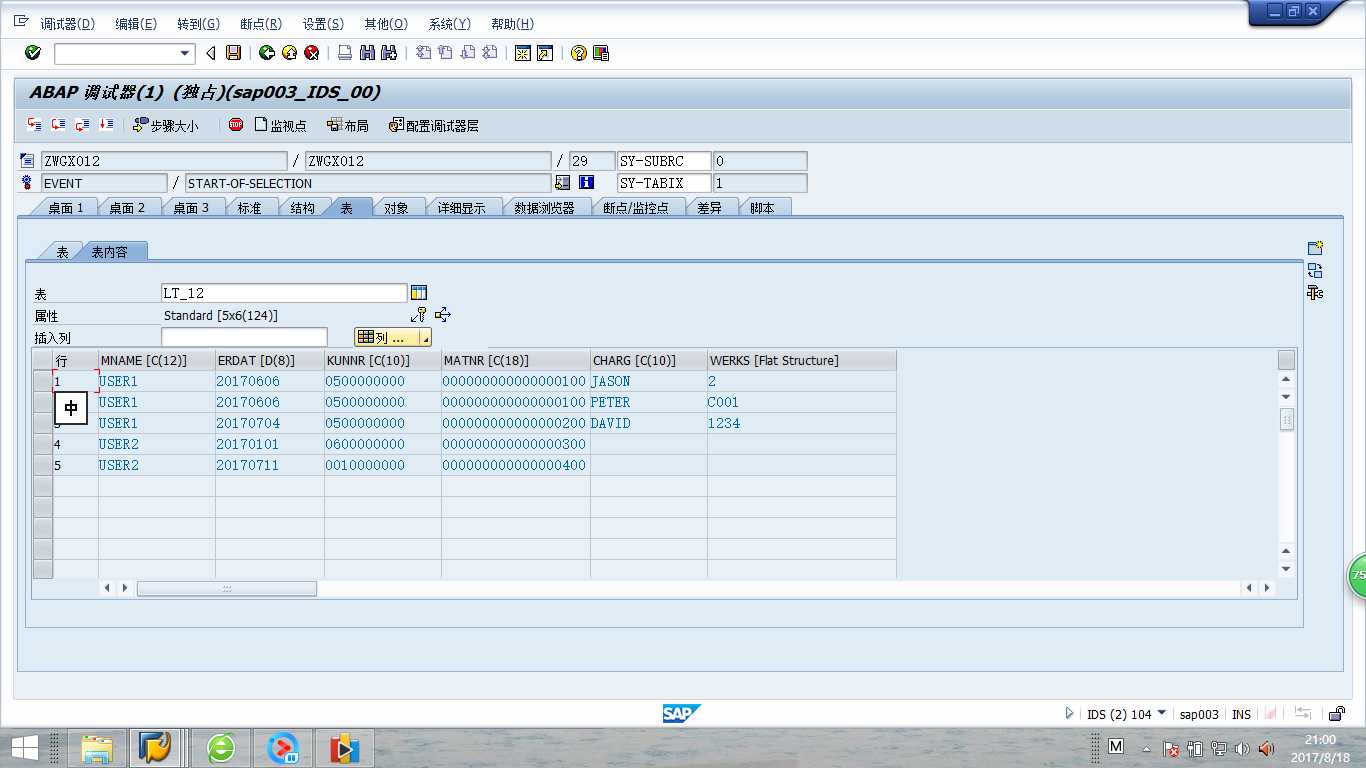This screenshot has height=768, width=1366.
Task: Click the Create new session icon
Action: tap(522, 53)
